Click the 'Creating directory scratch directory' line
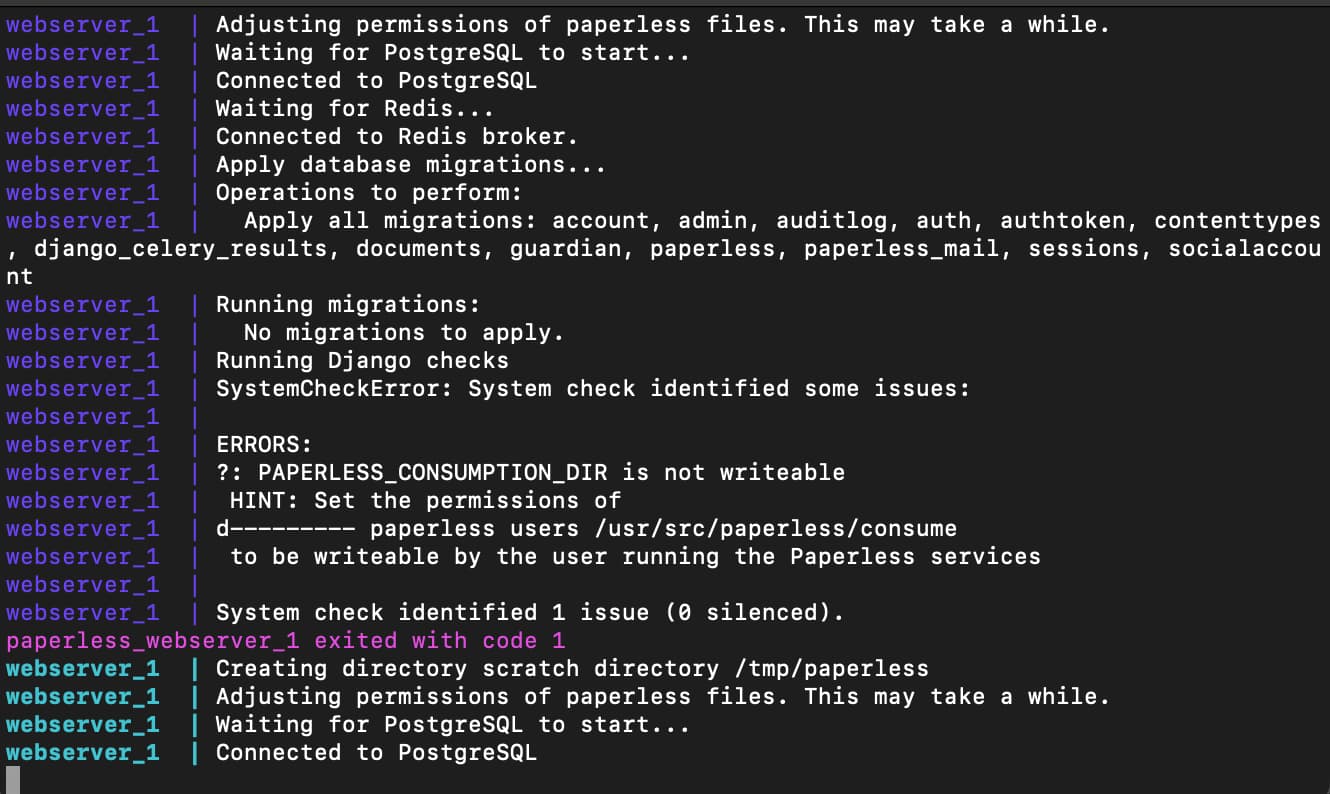1330x794 pixels. 572,668
